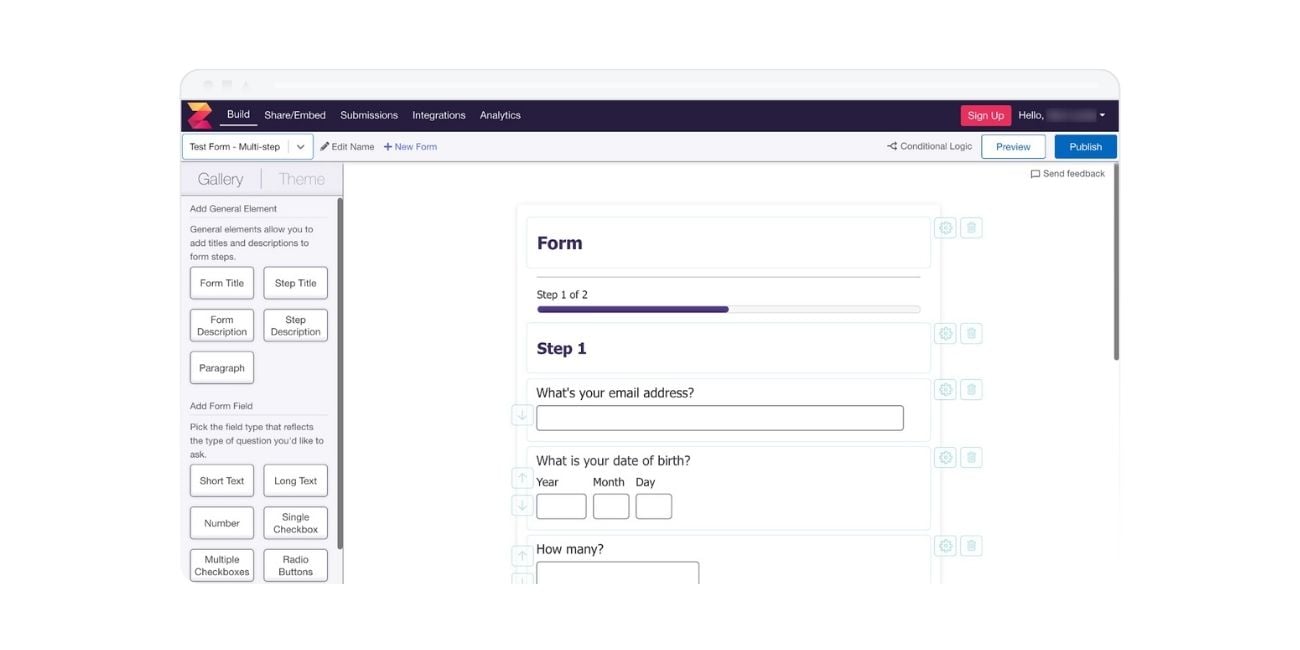
Task: Click the What's your email address? label
Action: [x=615, y=393]
